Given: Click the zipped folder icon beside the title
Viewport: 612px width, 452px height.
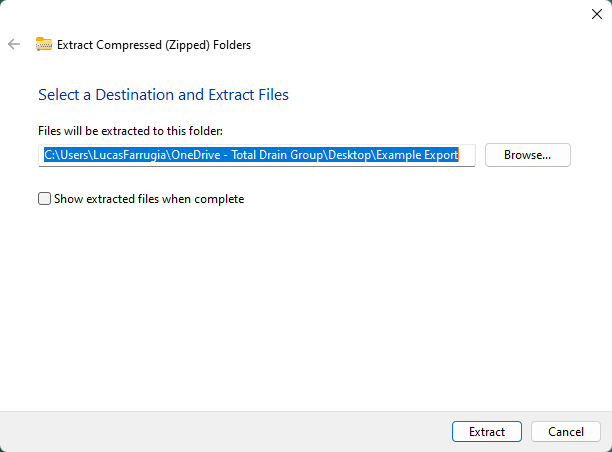Looking at the screenshot, I should pyautogui.click(x=44, y=44).
